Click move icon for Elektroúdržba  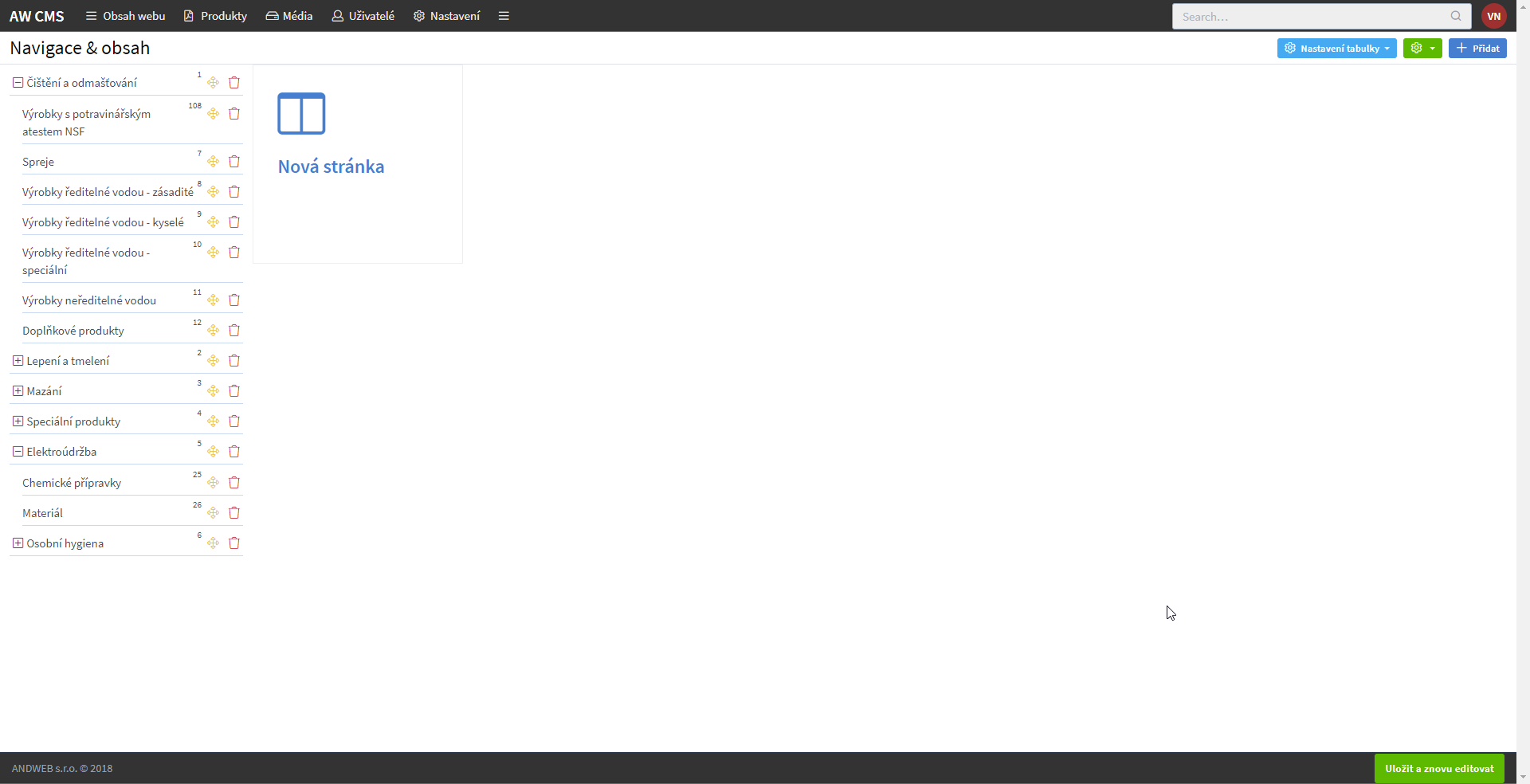point(213,451)
